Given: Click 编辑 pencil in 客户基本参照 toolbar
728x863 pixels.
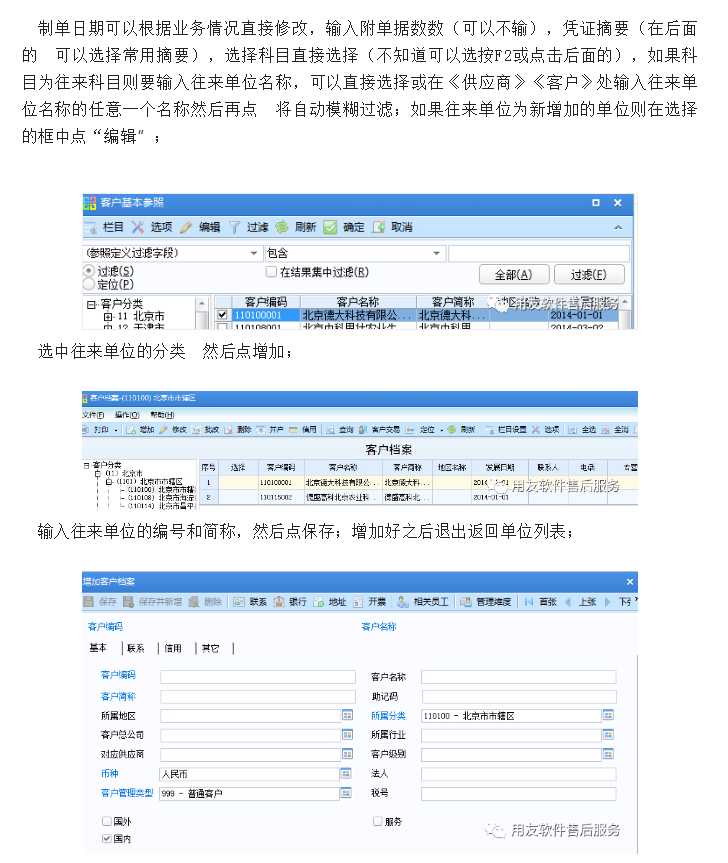Looking at the screenshot, I should point(200,227).
